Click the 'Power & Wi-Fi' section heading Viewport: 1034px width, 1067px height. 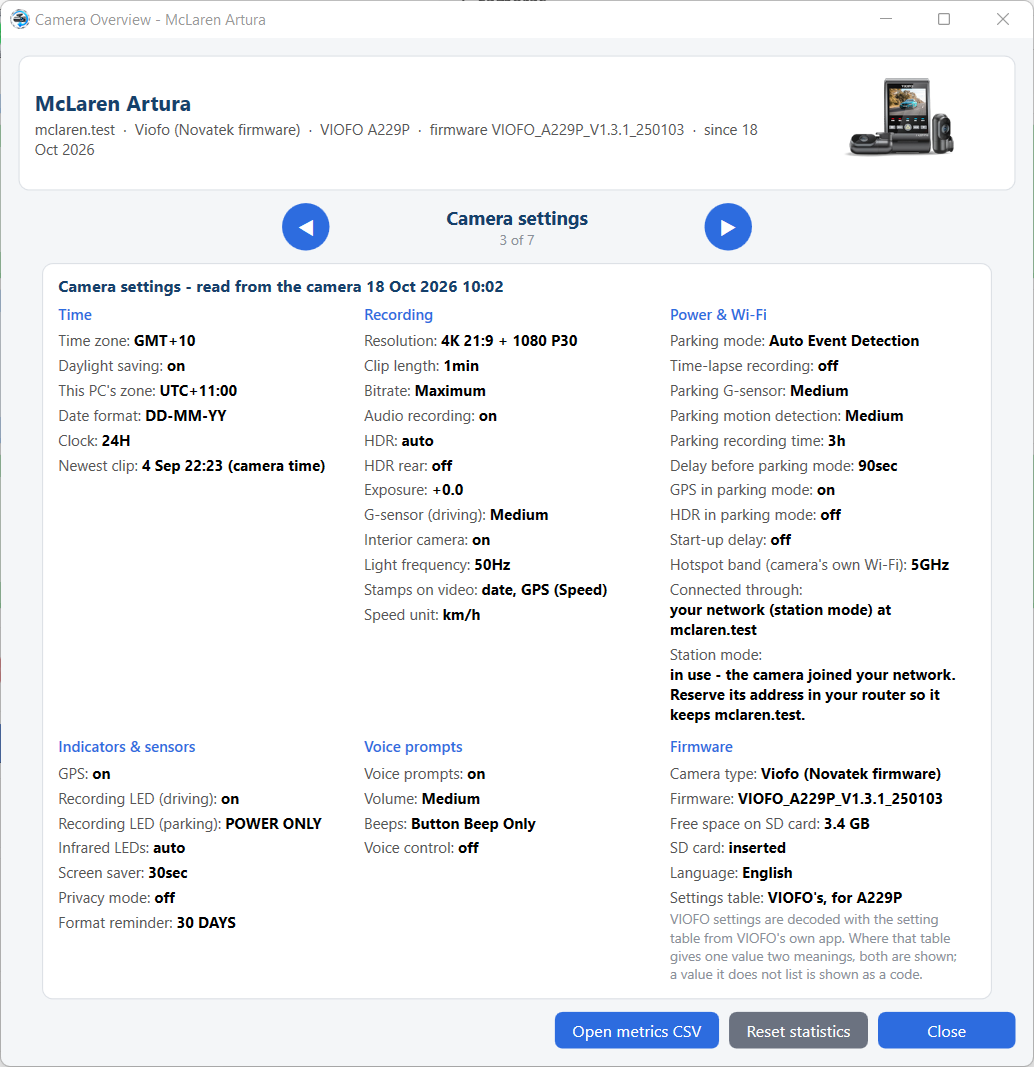click(718, 314)
